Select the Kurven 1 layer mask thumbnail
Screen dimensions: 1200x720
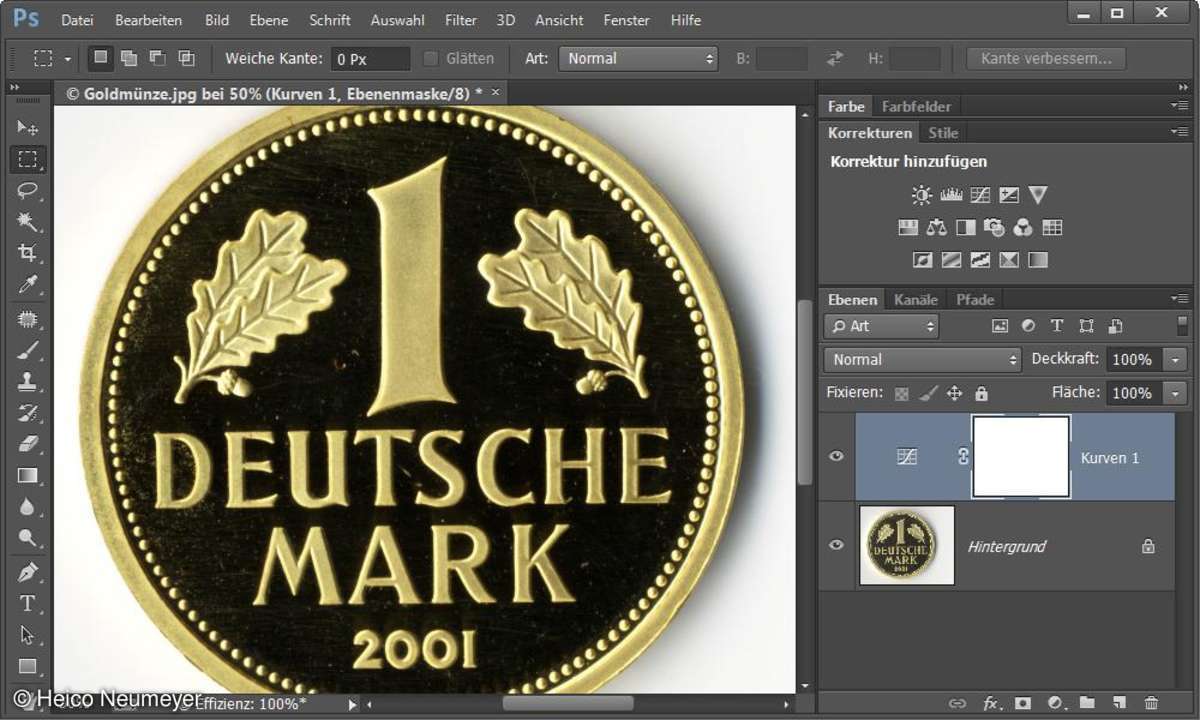[1021, 457]
